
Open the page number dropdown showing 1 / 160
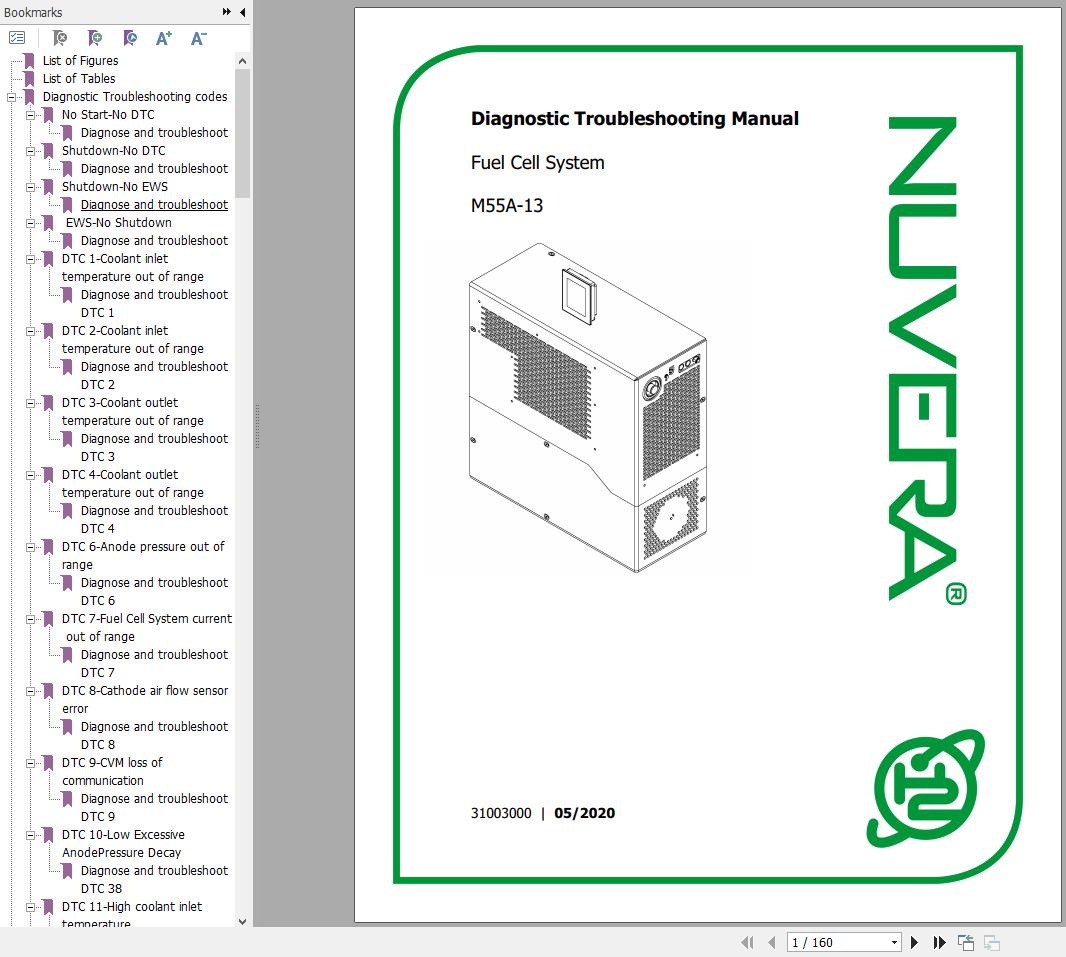(x=894, y=943)
